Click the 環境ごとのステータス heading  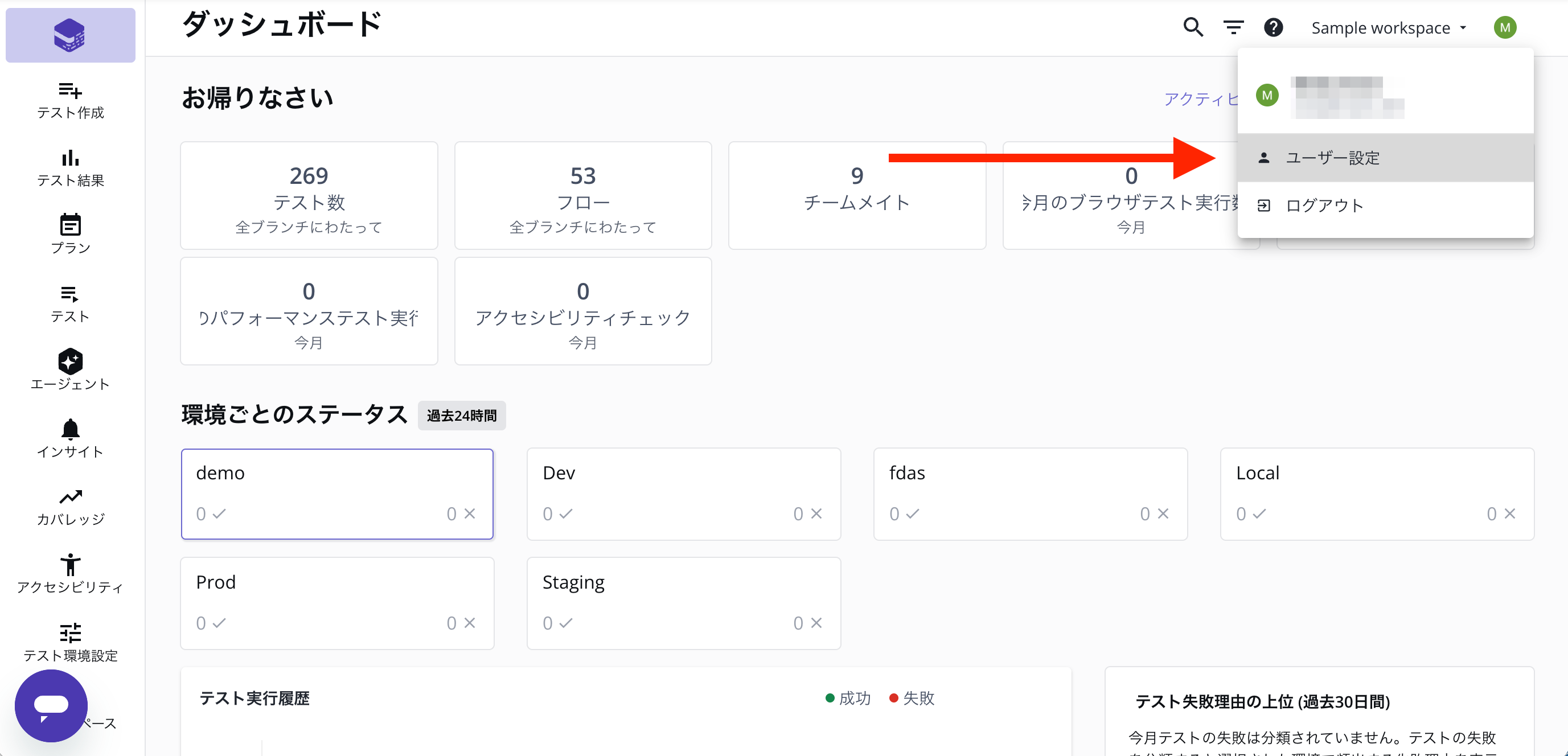pyautogui.click(x=294, y=415)
